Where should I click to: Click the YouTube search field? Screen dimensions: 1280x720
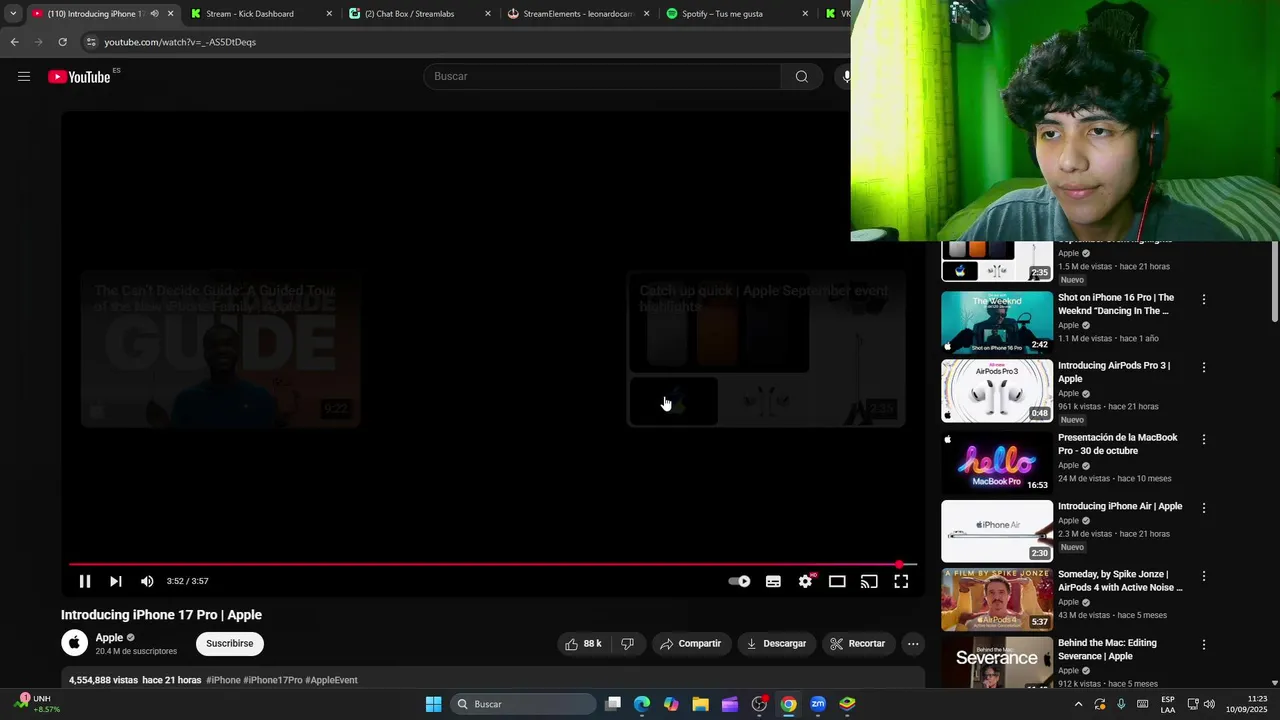click(603, 76)
